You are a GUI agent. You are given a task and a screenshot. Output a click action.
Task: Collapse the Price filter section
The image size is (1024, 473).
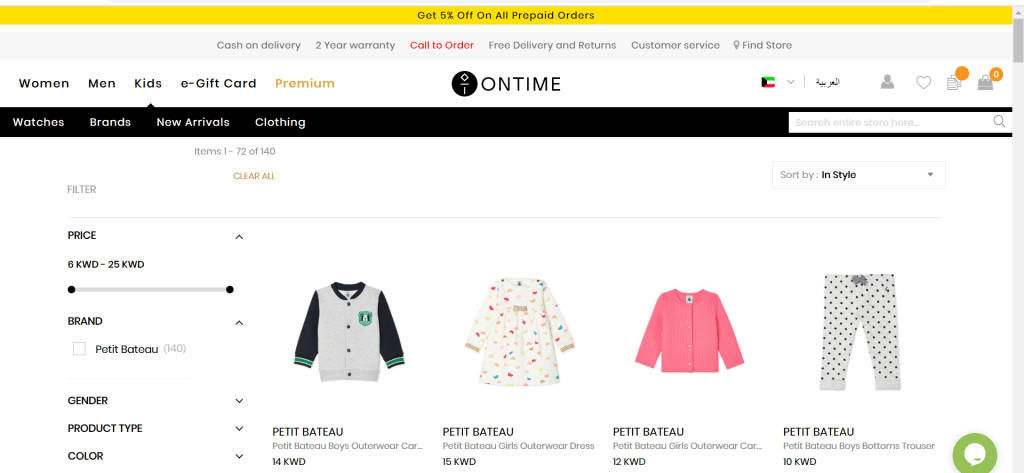point(239,237)
